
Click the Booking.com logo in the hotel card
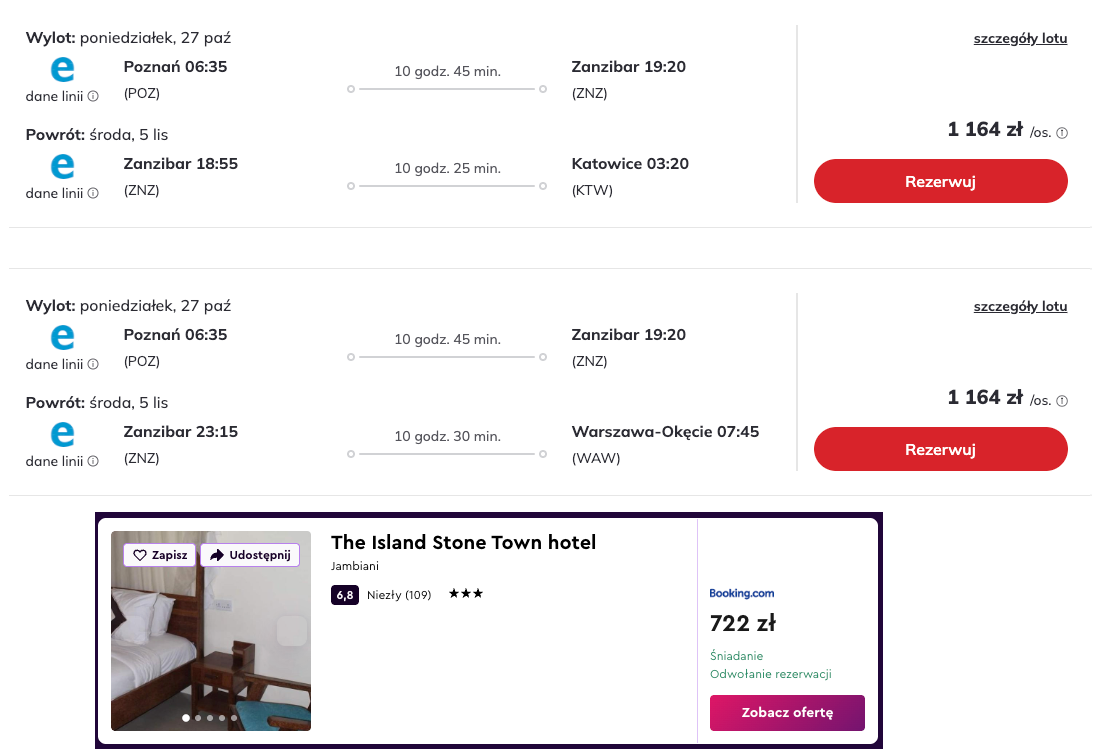coord(741,593)
